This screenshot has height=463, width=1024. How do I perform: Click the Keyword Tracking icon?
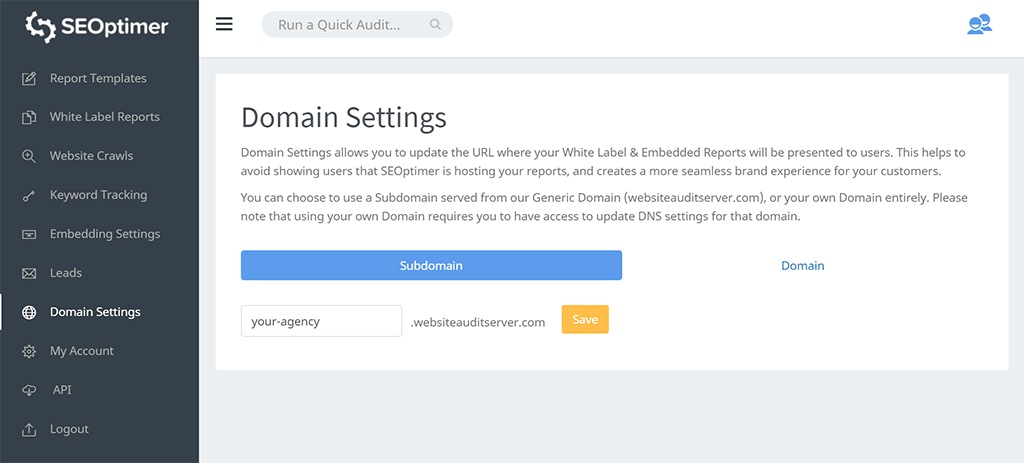pyautogui.click(x=29, y=196)
